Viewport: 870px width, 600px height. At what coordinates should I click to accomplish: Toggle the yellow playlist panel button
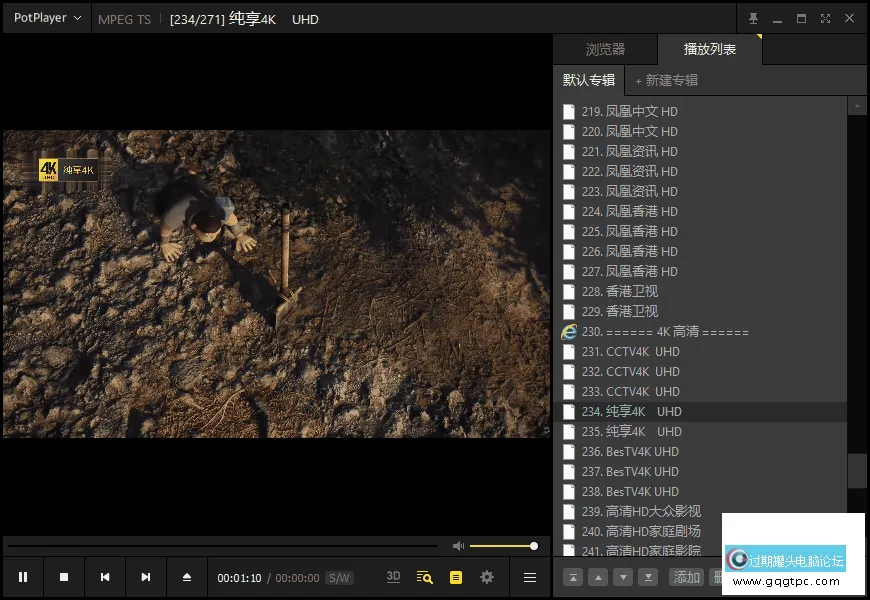pos(456,577)
